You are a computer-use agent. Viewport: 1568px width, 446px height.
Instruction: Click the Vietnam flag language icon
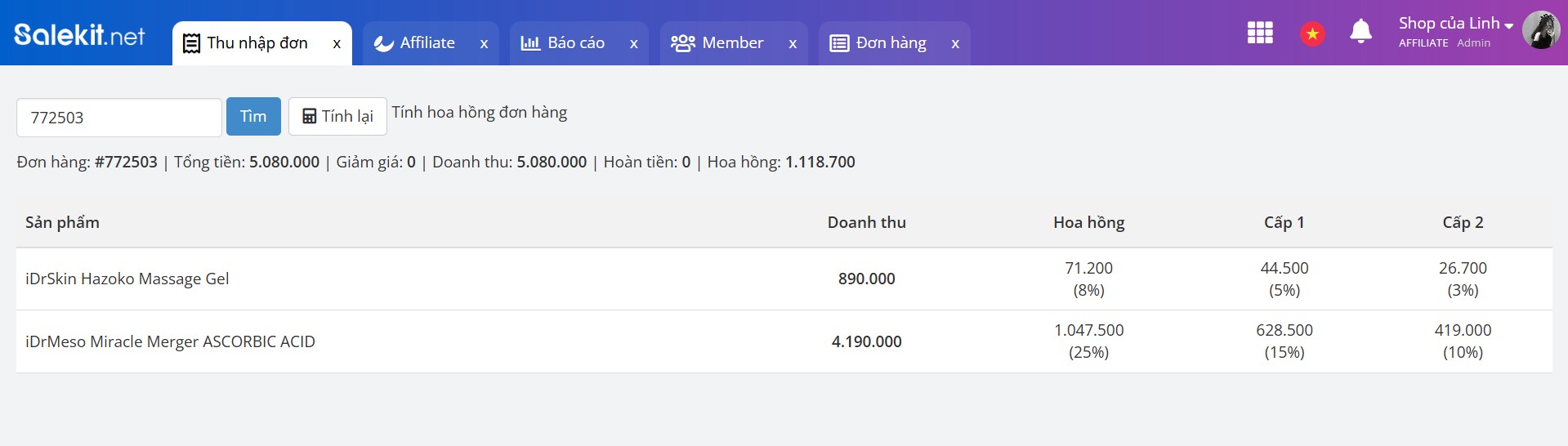(x=1312, y=33)
